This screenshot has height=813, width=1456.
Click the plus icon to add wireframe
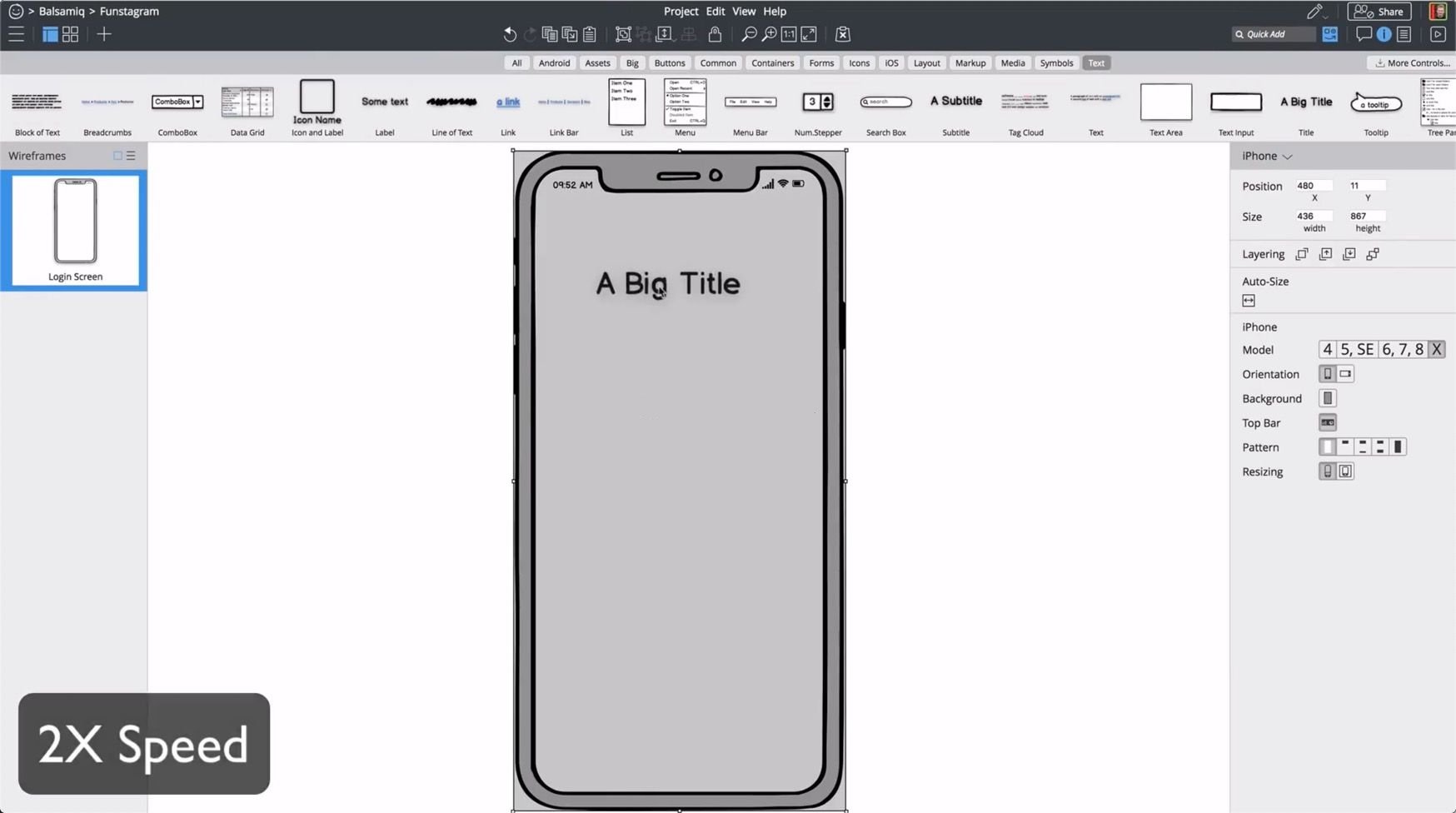[104, 34]
